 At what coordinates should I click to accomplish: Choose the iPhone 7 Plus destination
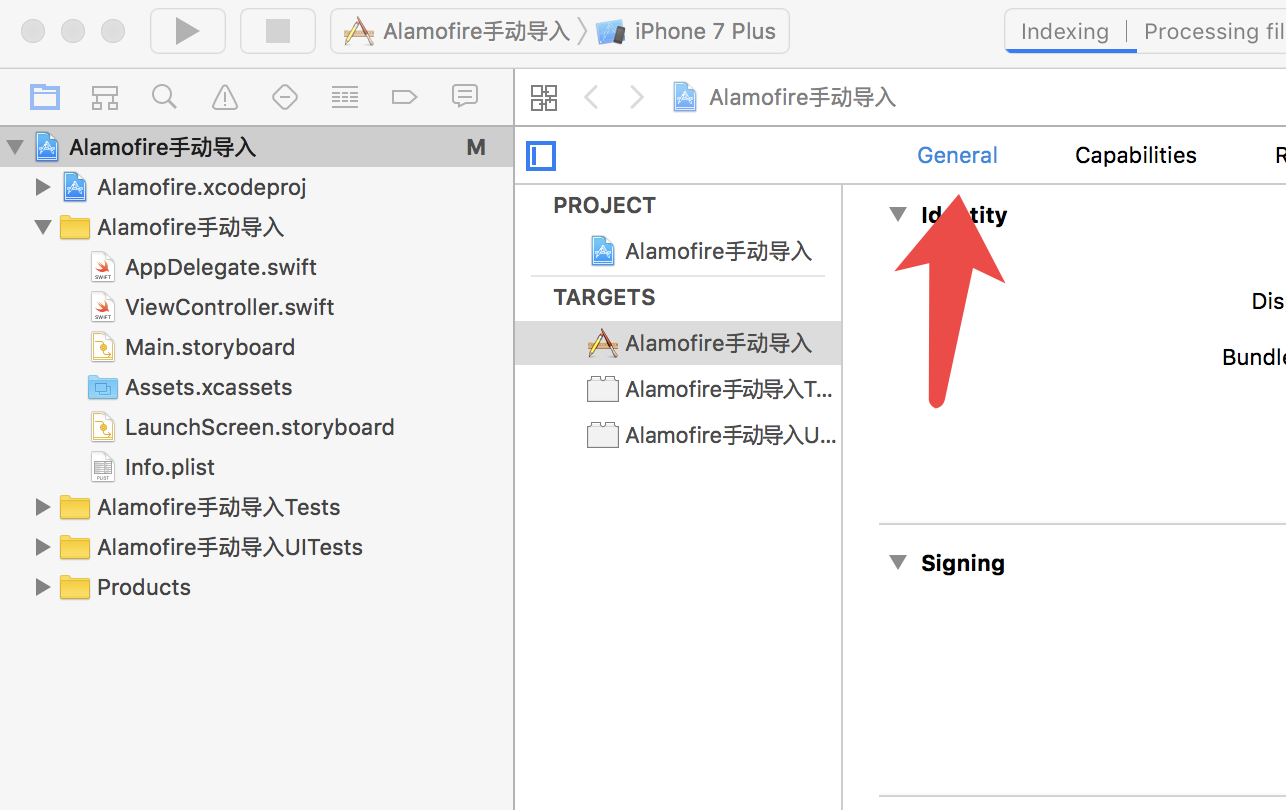click(x=686, y=31)
